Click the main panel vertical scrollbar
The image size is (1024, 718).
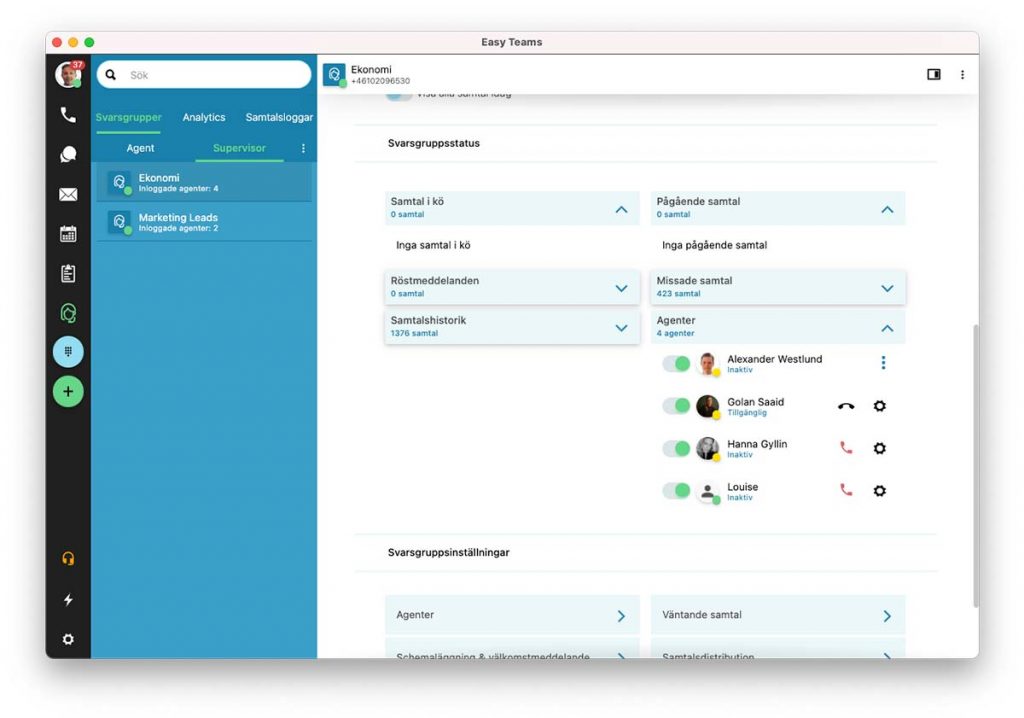point(976,465)
